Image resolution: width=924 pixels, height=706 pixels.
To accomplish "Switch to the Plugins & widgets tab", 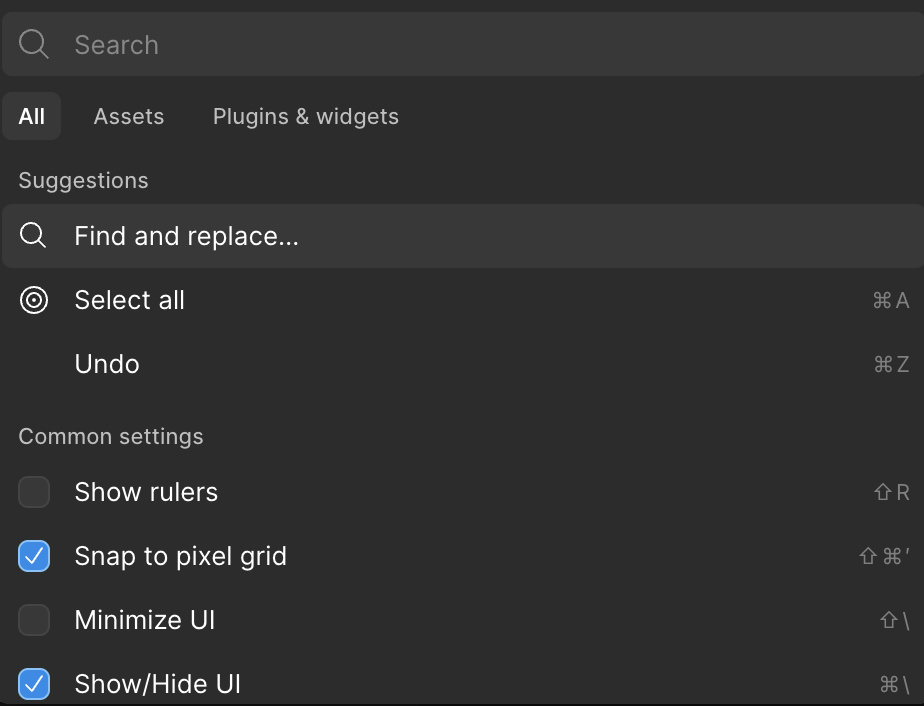I will click(x=306, y=116).
